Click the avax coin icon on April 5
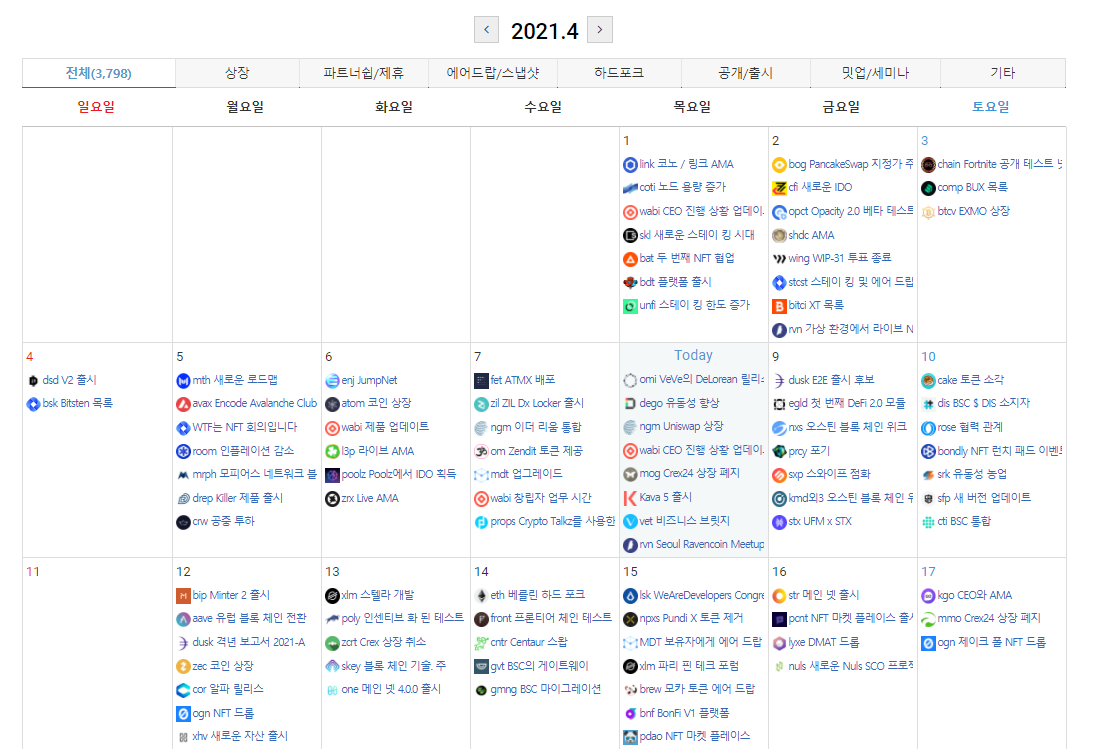This screenshot has width=1094, height=749. coord(183,404)
